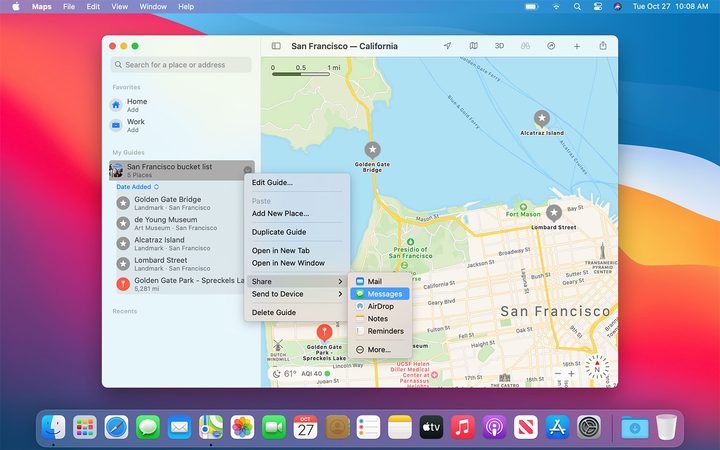This screenshot has height=450, width=720.
Task: Toggle the 3D view button
Action: (499, 46)
